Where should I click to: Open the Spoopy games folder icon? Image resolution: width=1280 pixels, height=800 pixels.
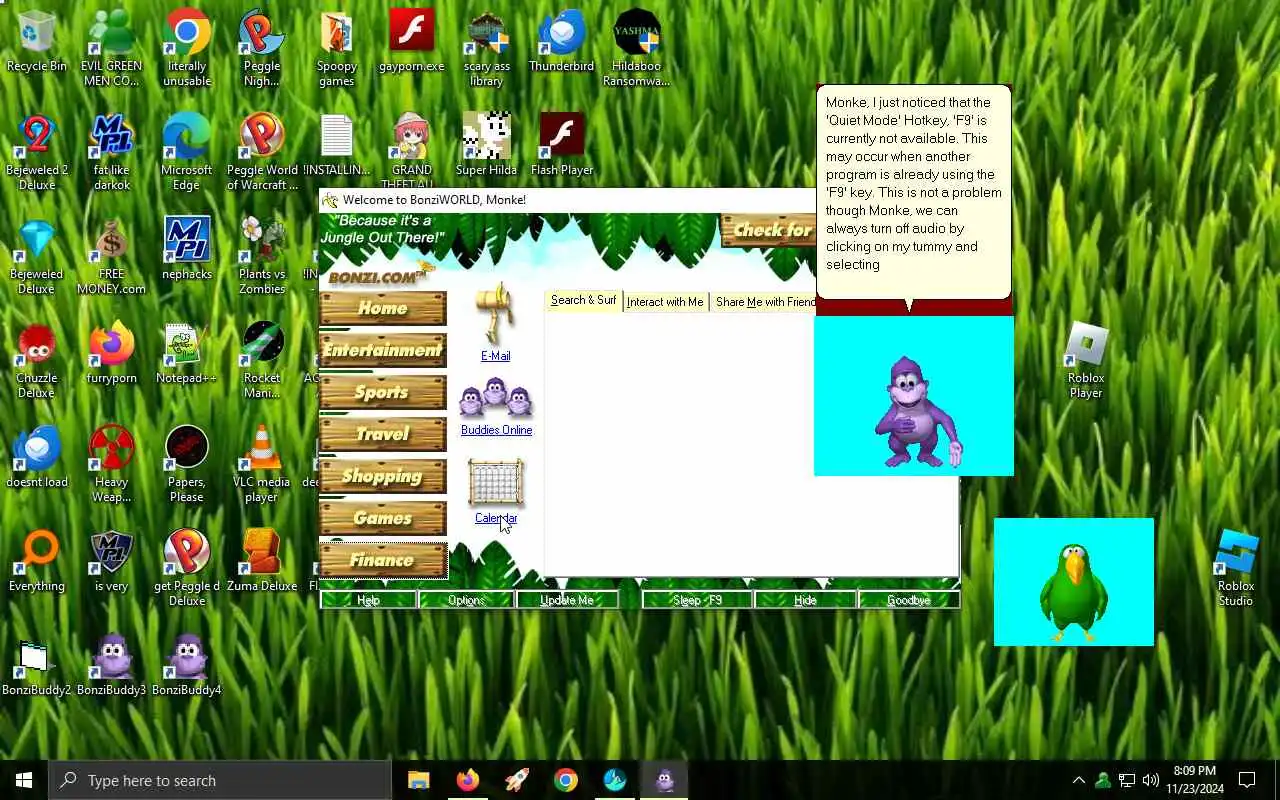coord(337,48)
